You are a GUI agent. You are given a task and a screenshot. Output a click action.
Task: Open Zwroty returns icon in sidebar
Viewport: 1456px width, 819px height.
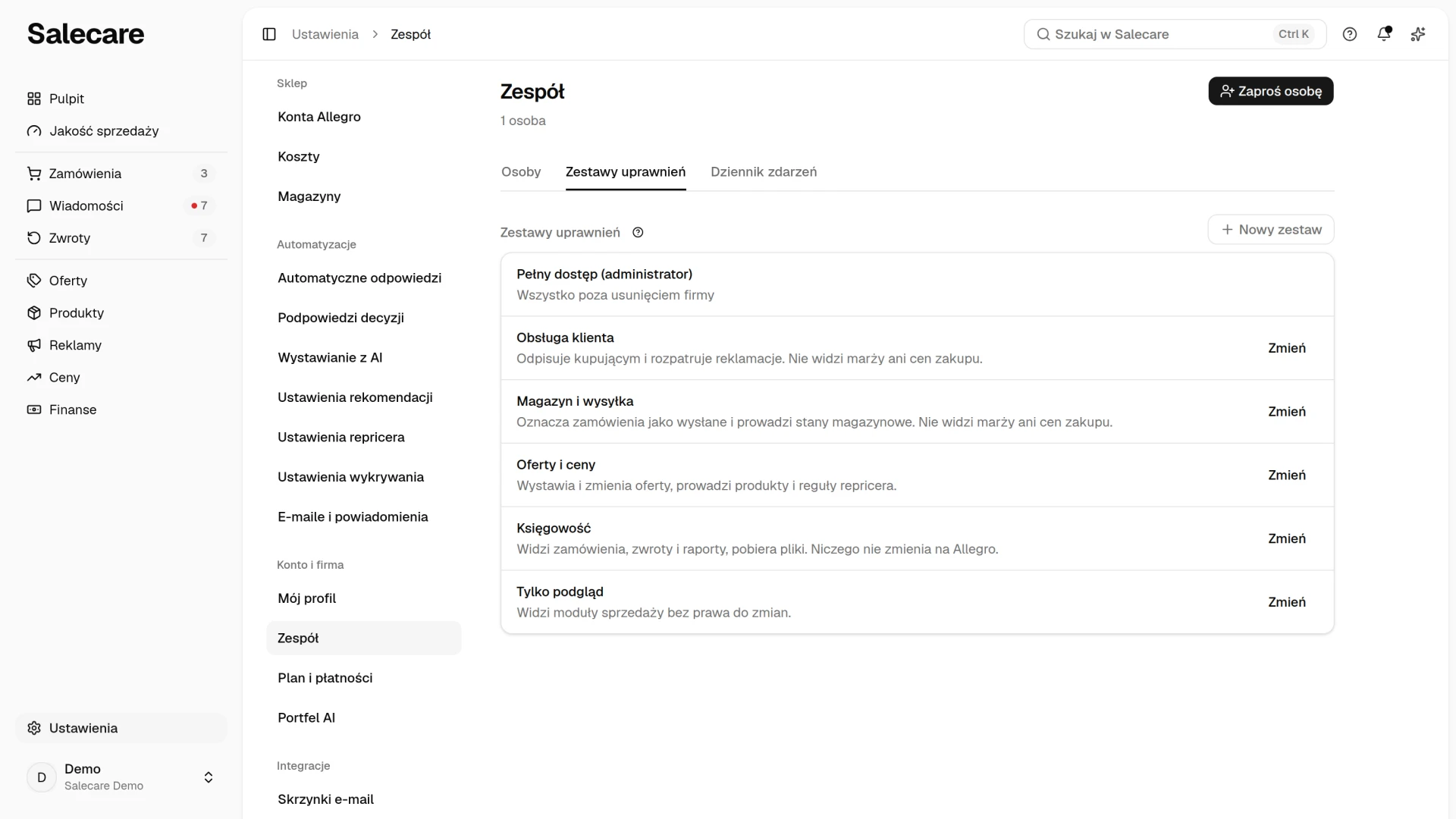[34, 238]
